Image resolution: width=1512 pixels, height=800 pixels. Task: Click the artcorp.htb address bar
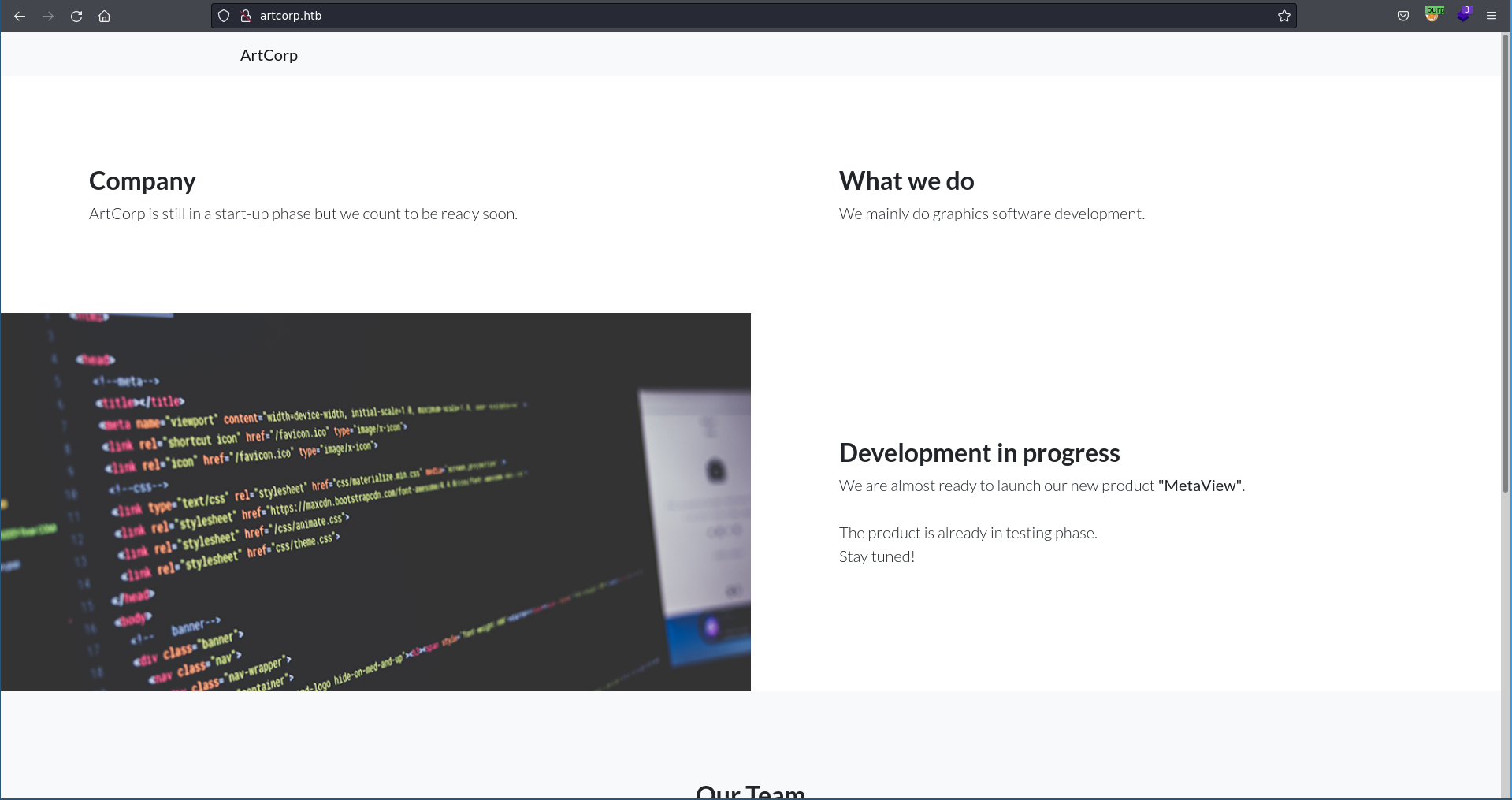click(x=709, y=16)
